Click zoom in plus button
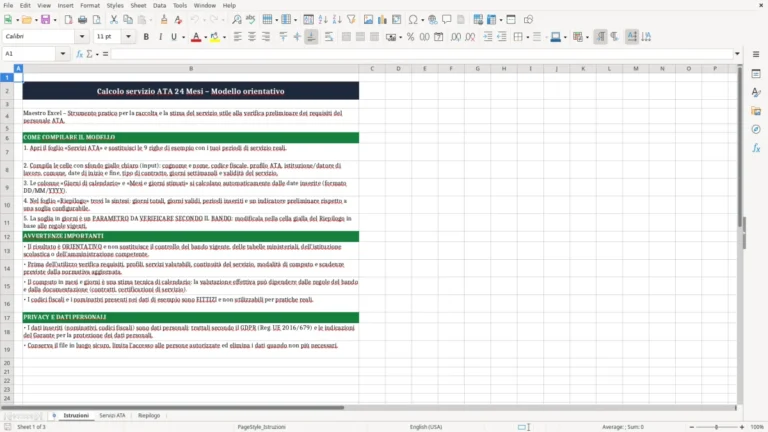Viewport: 768px width, 432px height. pos(742,427)
